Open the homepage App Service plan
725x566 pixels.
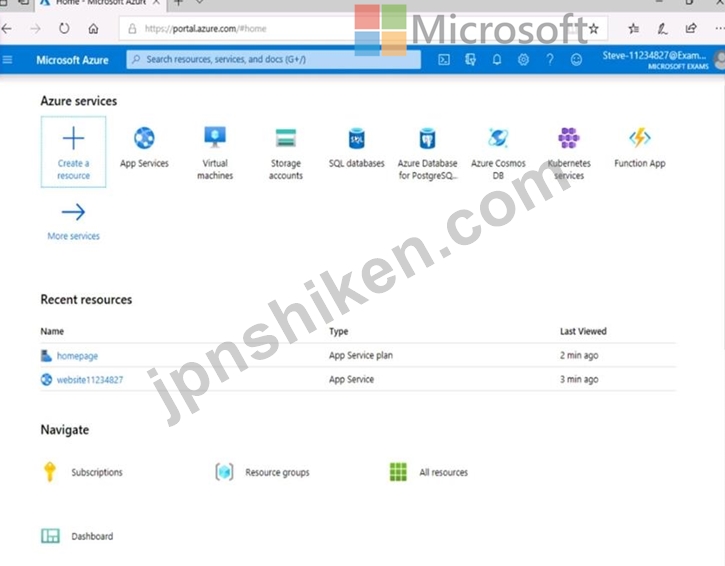coord(77,356)
